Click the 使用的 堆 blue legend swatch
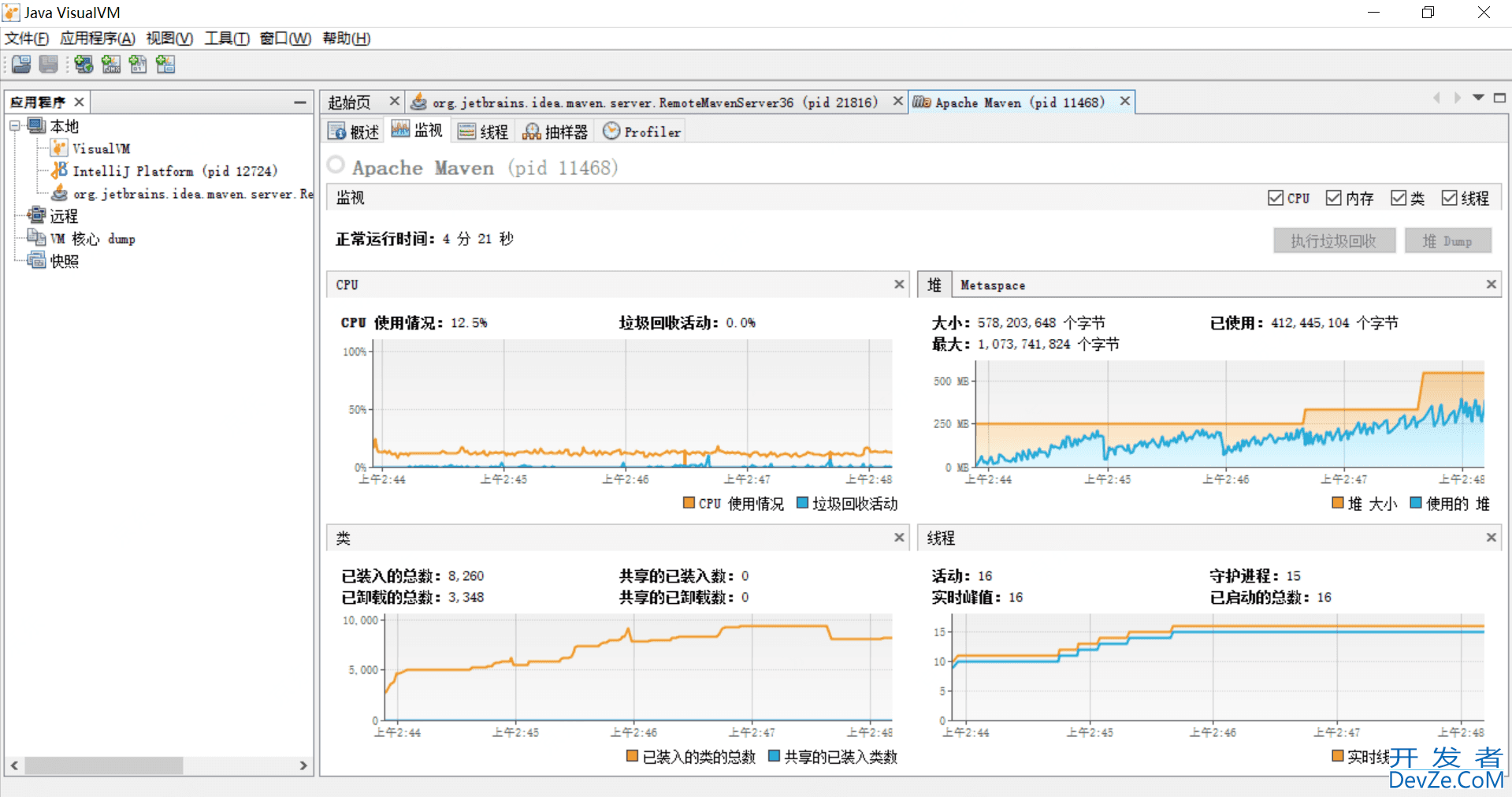This screenshot has height=797, width=1512. tap(1416, 503)
